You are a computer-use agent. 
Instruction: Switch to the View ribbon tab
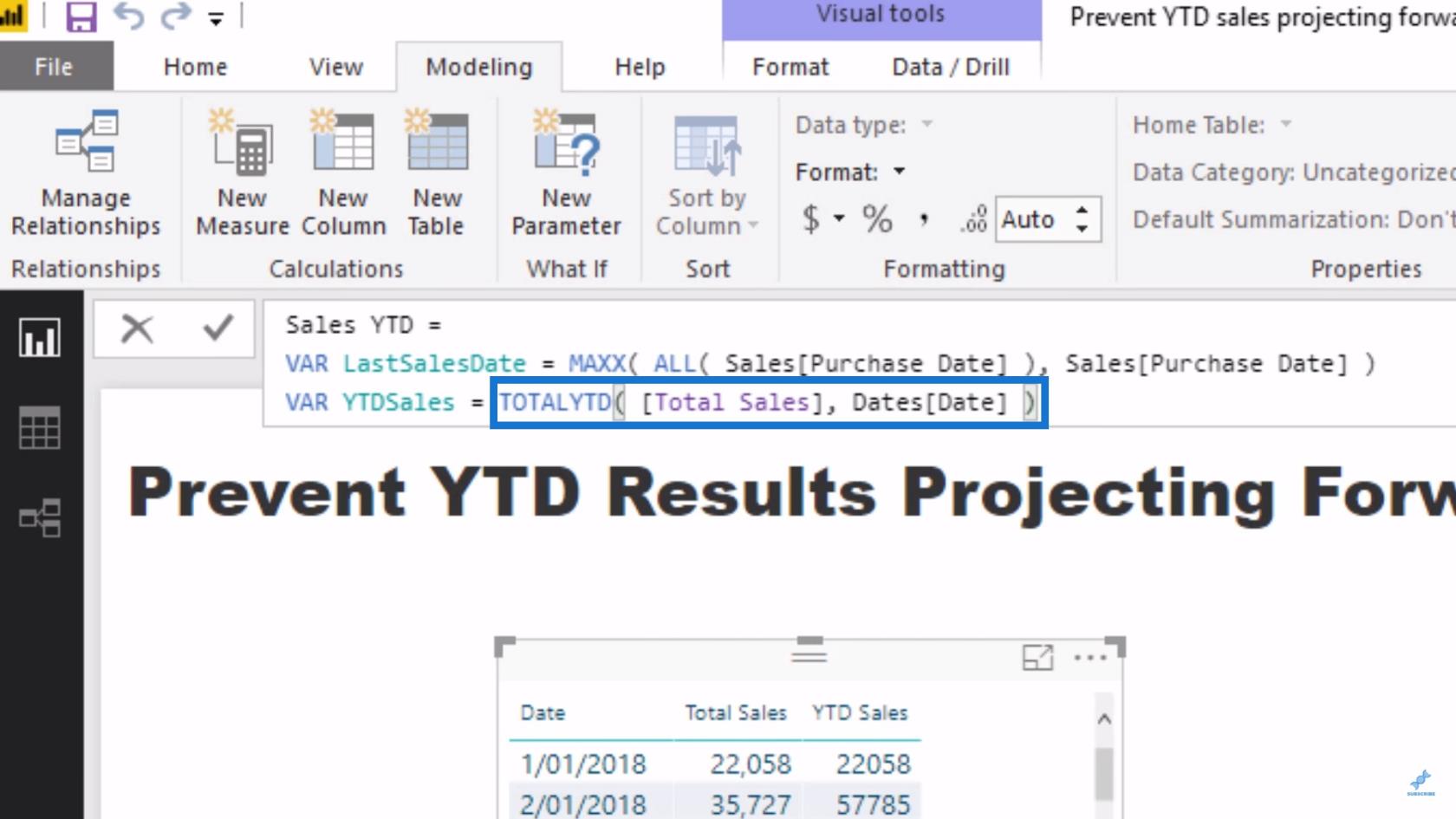coord(336,67)
